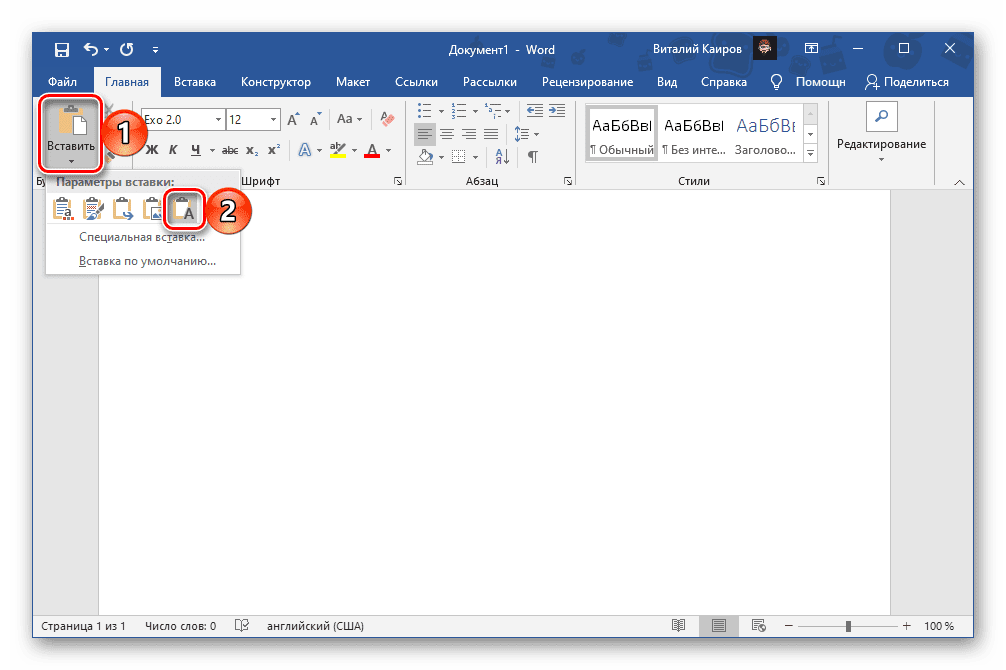Toggle bold (Ж) formatting
Image resolution: width=1006 pixels, height=670 pixels.
coord(152,150)
